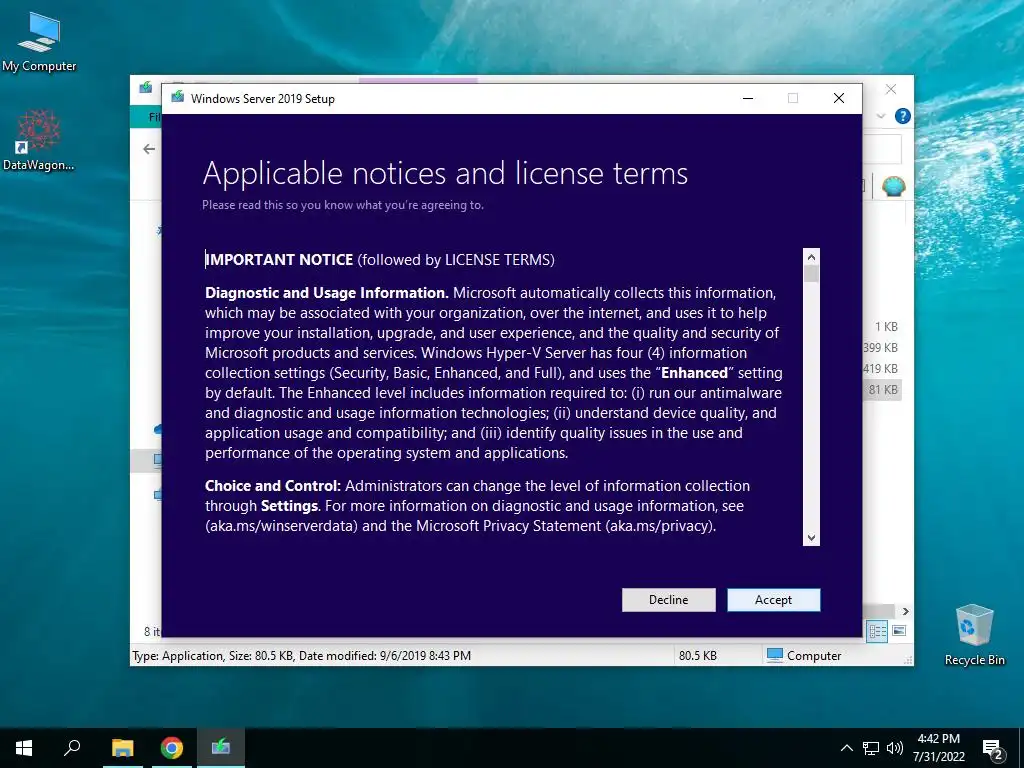Select the 81 KB file row
Screen dimensions: 1024x768
[x=883, y=390]
